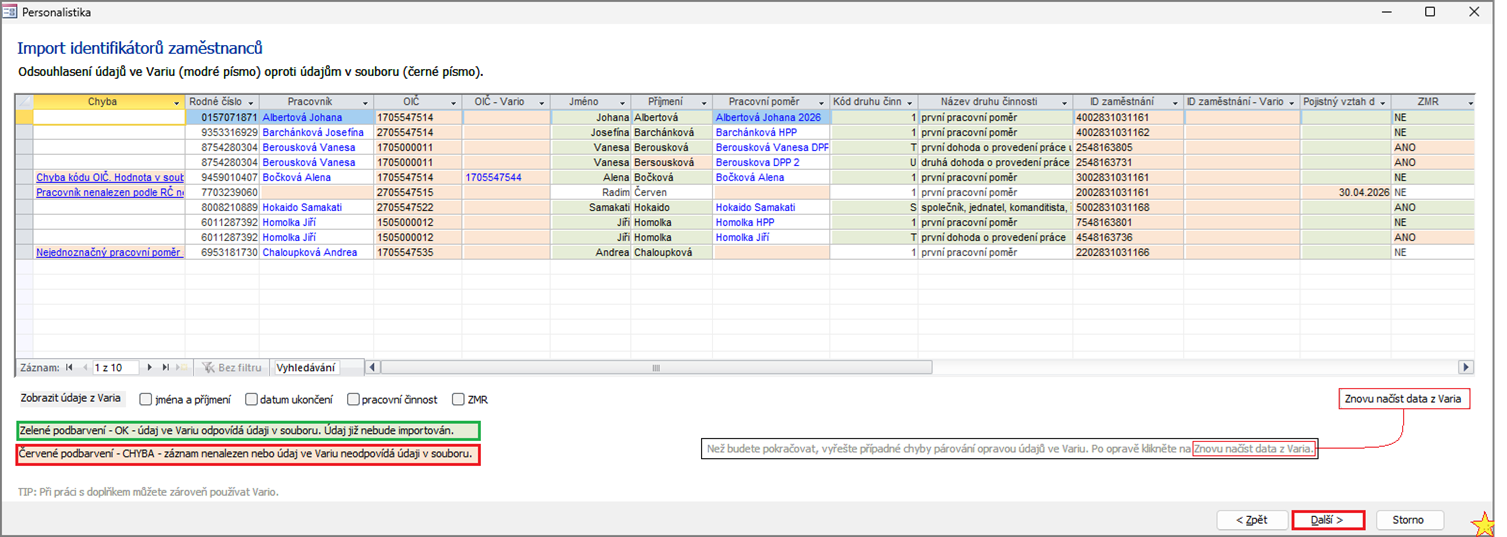Click next record arrow in navigator
This screenshot has height=537, width=1507.
(150, 368)
